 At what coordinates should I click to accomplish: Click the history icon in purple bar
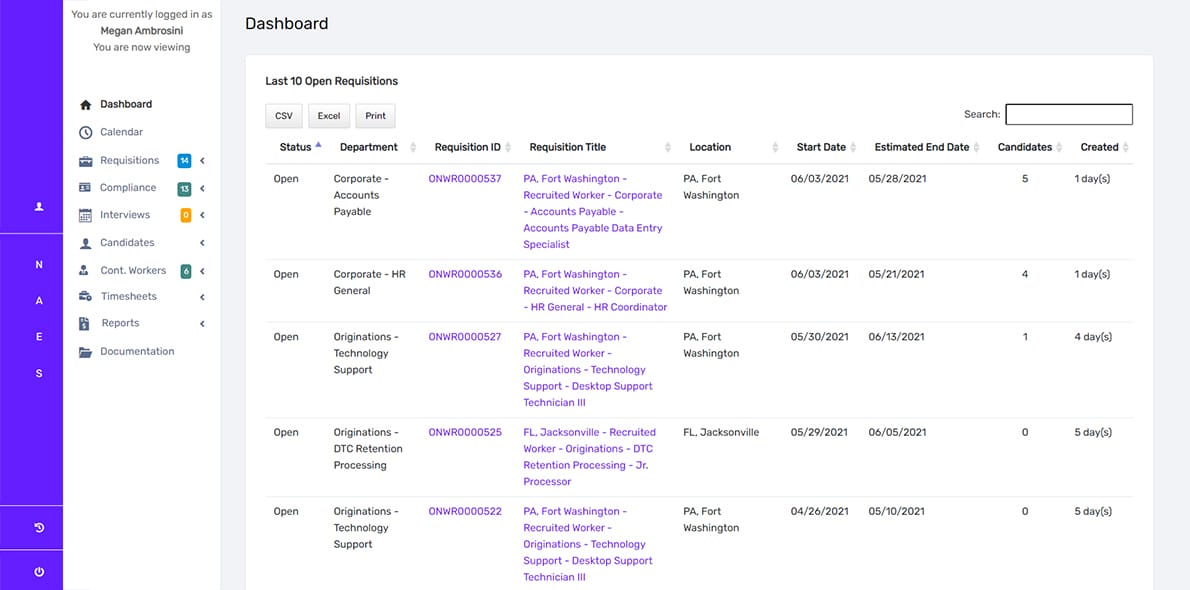click(39, 528)
